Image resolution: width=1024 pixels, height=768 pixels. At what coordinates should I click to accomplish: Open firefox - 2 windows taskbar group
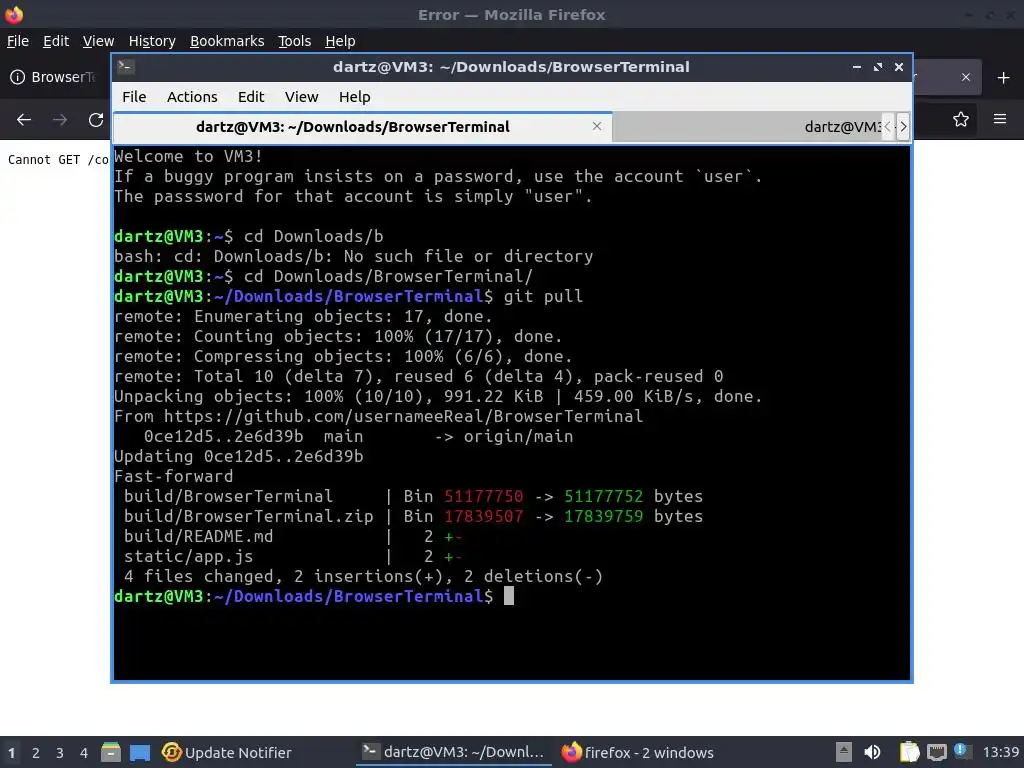coord(637,752)
